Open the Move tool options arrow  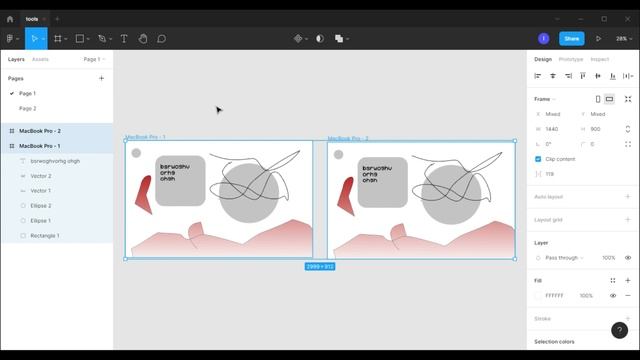[x=43, y=39]
